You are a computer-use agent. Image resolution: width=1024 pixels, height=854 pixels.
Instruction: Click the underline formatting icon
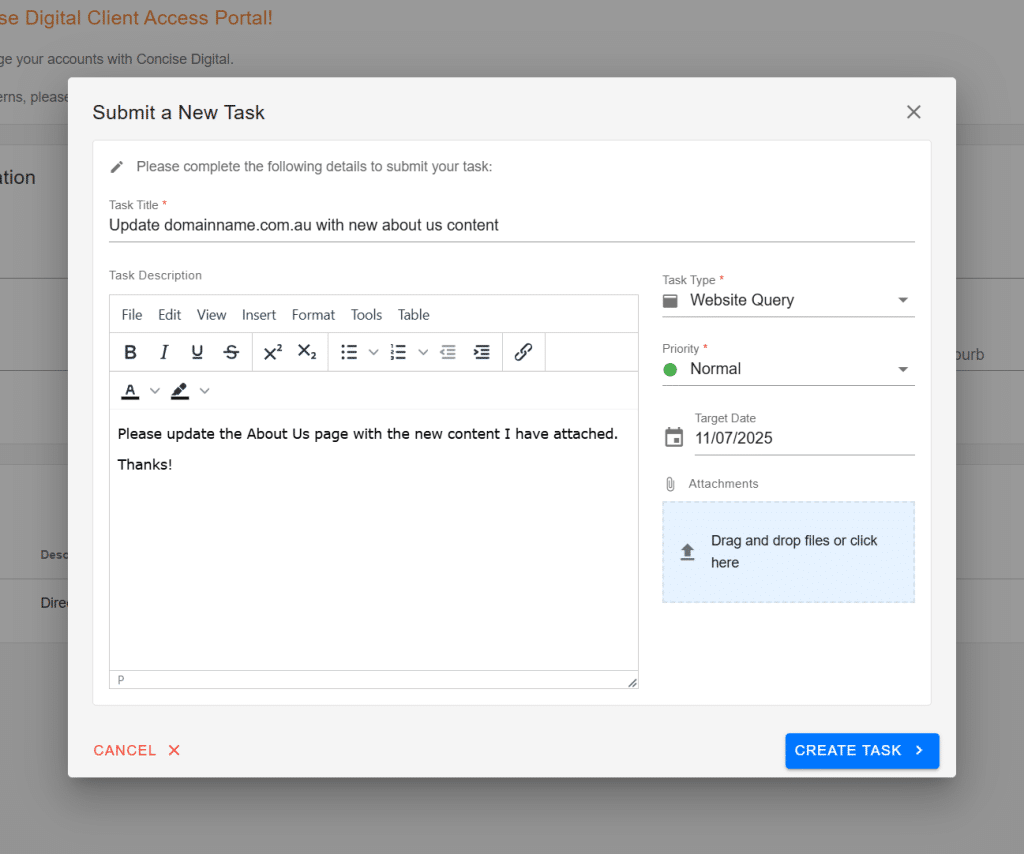point(197,352)
